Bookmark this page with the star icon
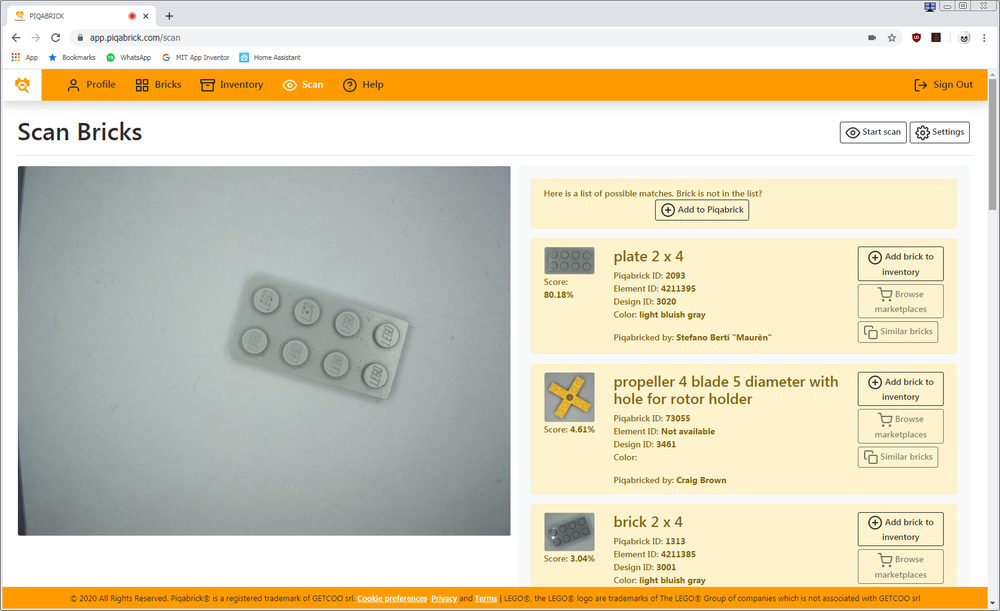This screenshot has height=611, width=1000. [x=892, y=38]
